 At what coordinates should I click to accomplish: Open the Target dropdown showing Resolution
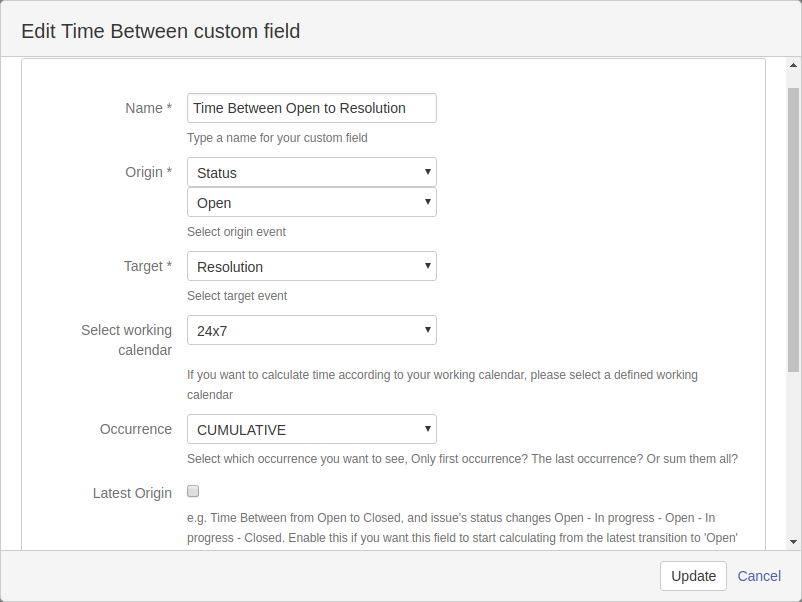click(311, 266)
